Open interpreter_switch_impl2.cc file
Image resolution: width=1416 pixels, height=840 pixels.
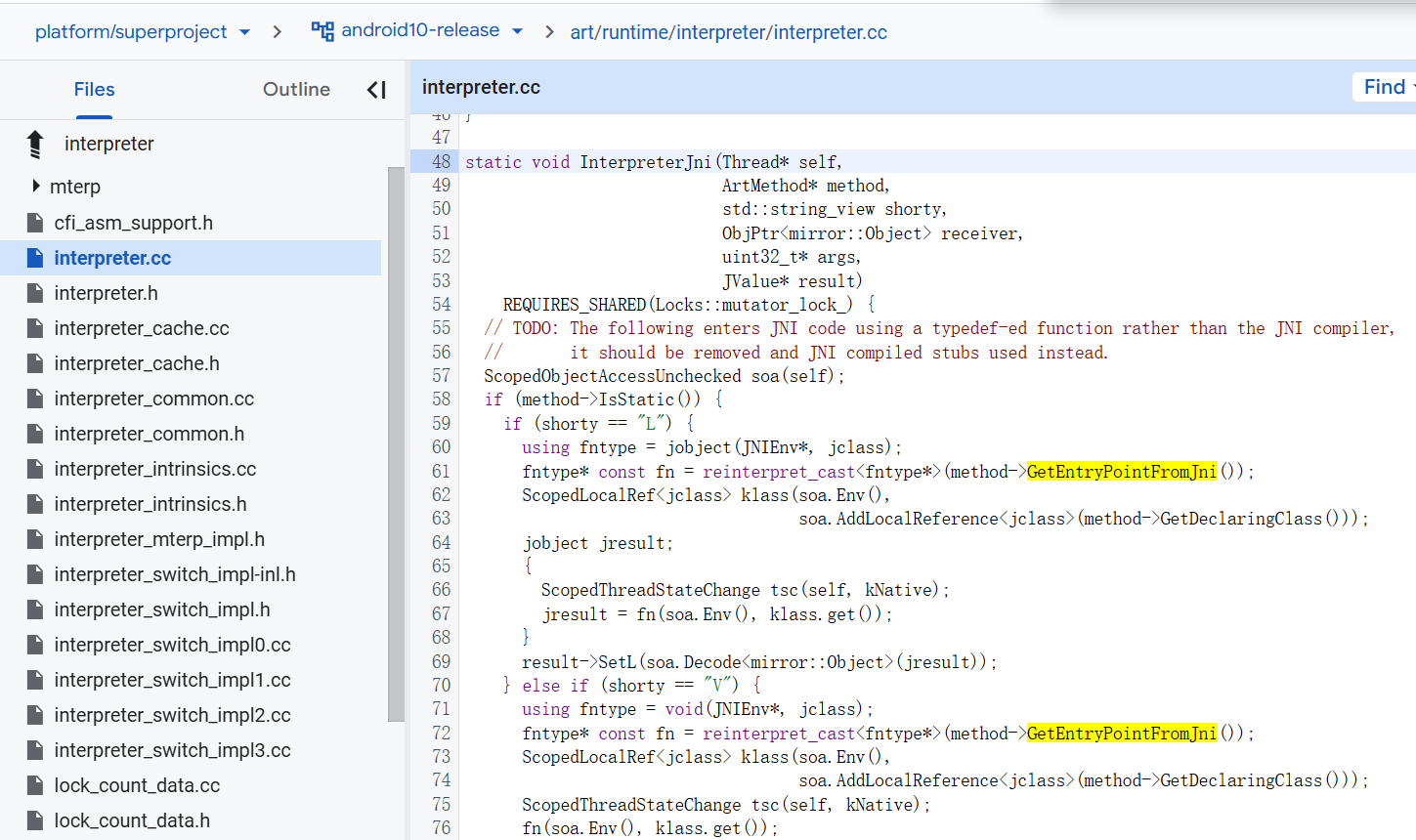(172, 715)
